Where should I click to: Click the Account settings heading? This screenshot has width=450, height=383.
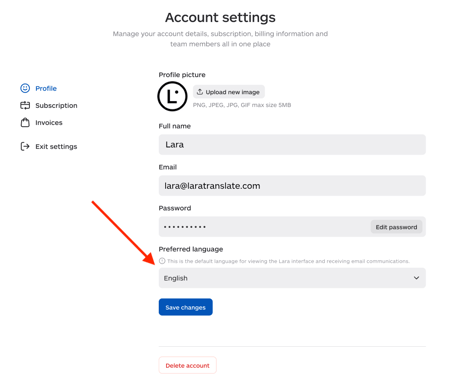click(x=220, y=17)
